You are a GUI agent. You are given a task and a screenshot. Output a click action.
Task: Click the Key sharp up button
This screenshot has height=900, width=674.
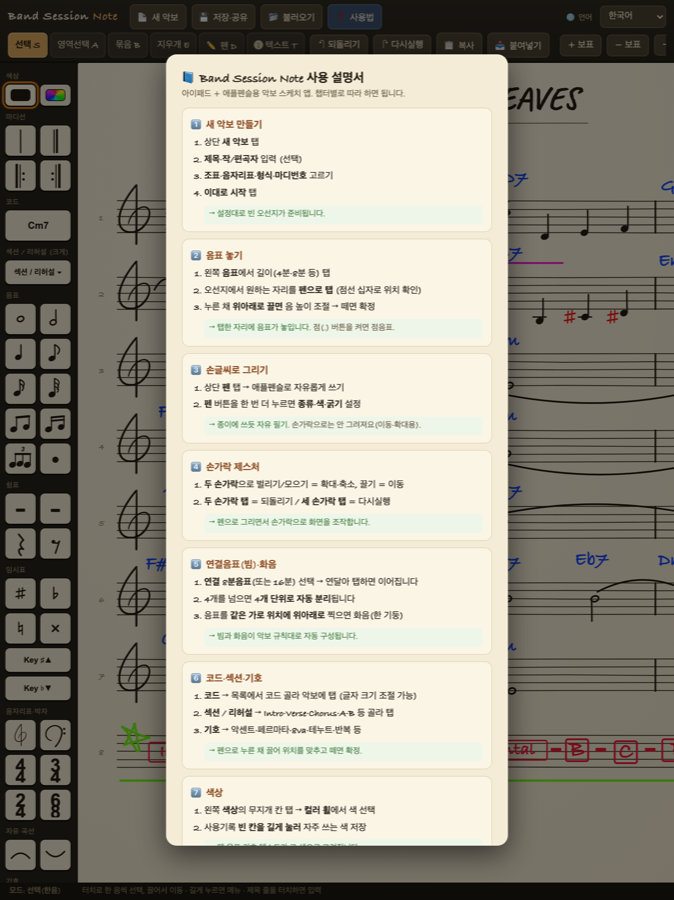tap(38, 660)
